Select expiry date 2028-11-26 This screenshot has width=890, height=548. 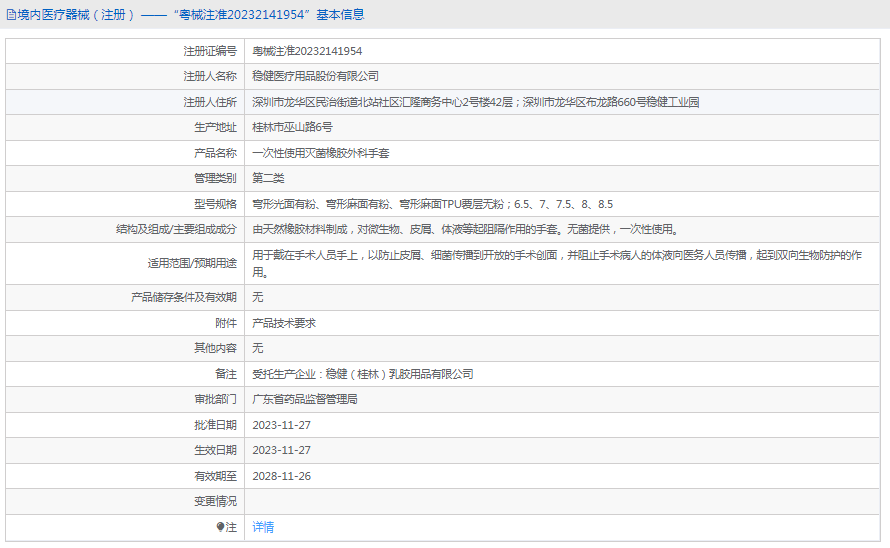[282, 476]
